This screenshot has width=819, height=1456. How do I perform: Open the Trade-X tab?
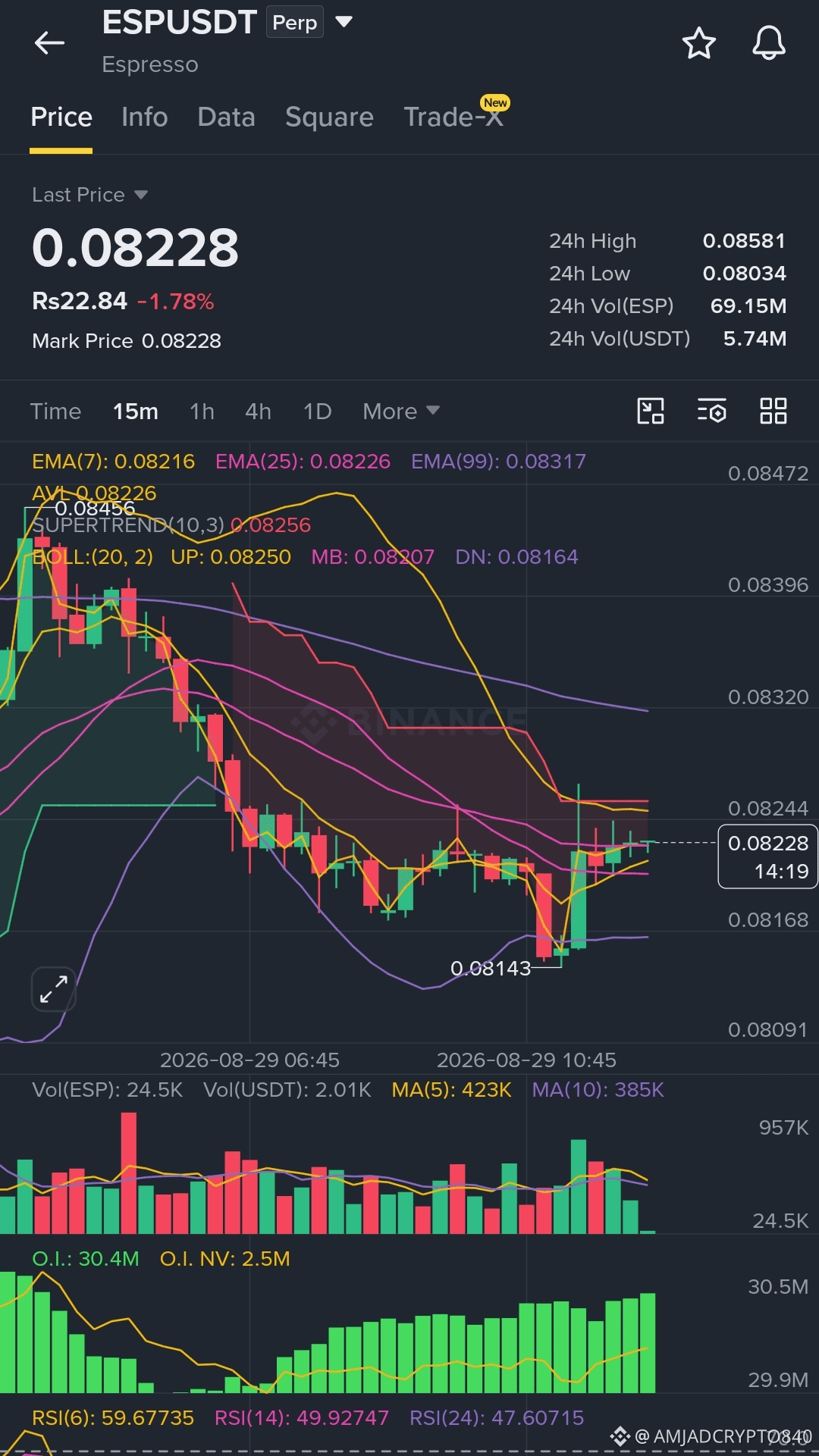453,117
